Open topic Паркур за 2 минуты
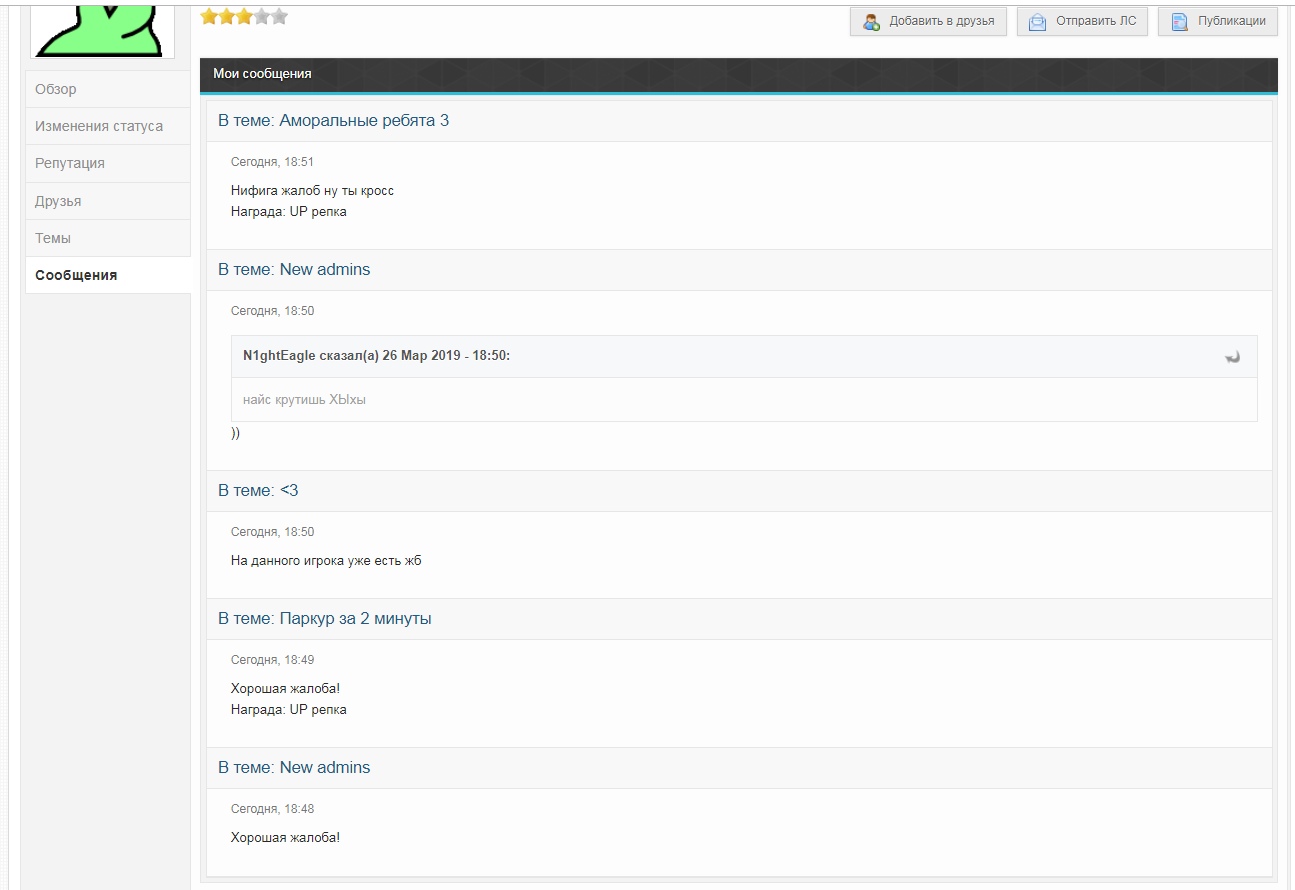Viewport: 1295px width, 890px height. click(x=356, y=618)
